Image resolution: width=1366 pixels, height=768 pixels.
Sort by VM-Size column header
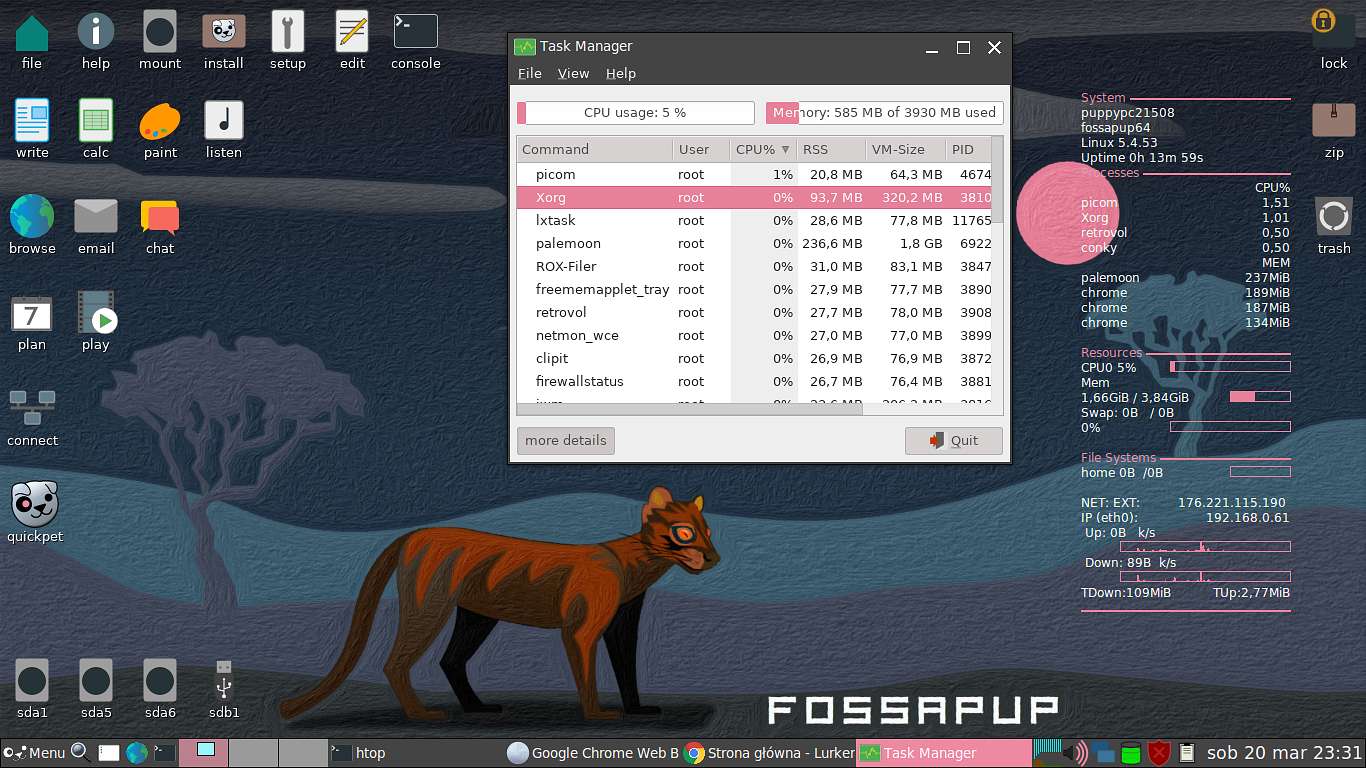click(x=905, y=149)
